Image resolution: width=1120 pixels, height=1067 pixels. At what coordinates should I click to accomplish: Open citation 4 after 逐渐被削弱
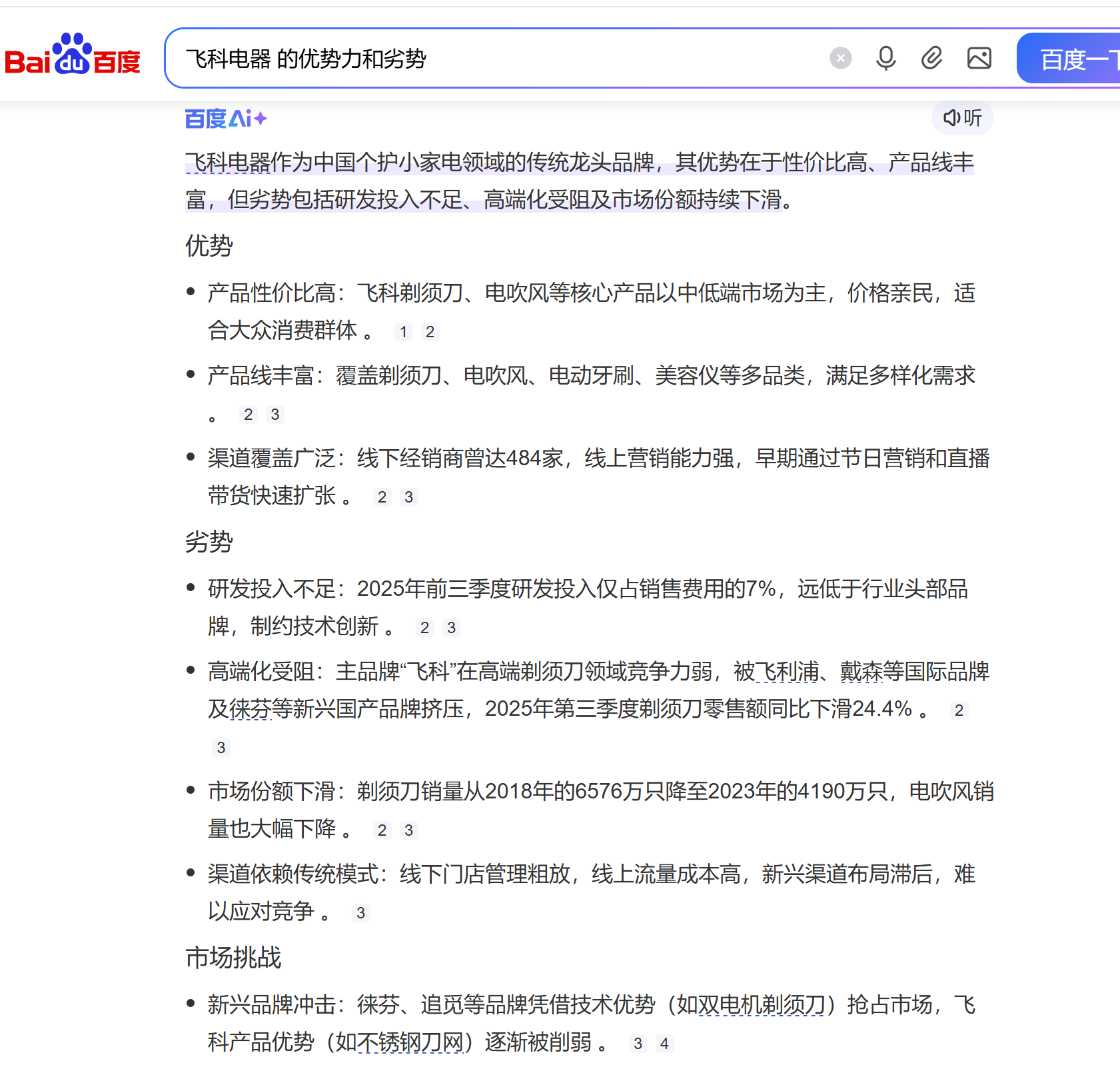pos(664,1044)
